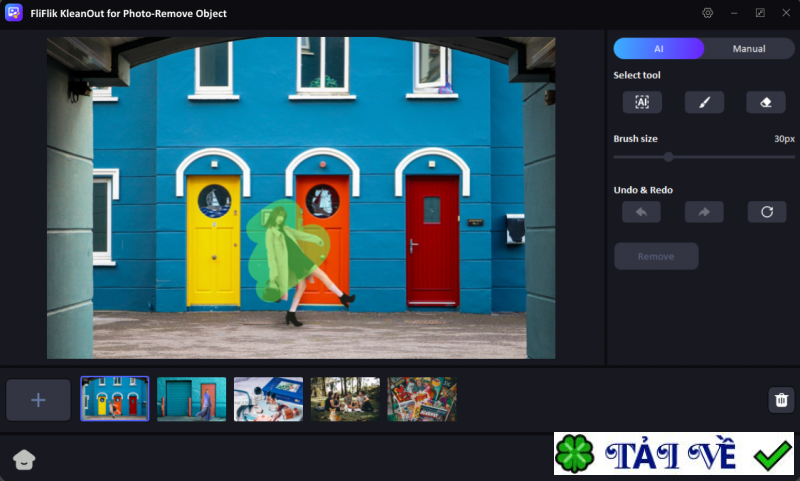
Task: Select the Eraser tool
Action: click(x=766, y=102)
